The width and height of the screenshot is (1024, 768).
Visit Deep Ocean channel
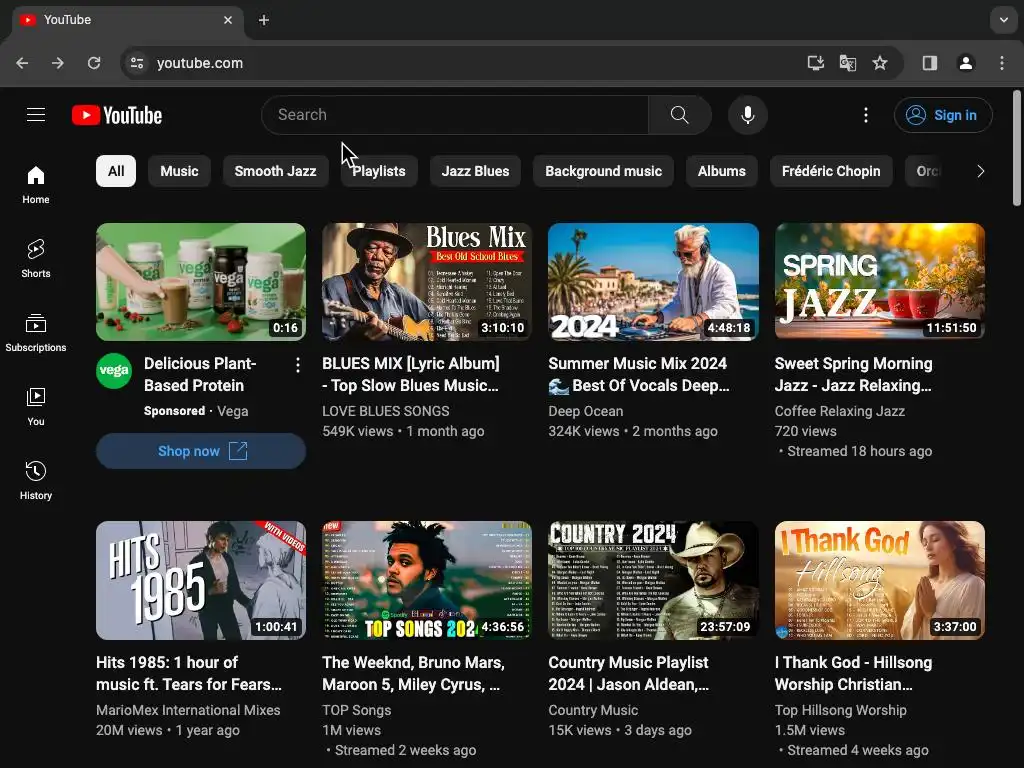point(586,411)
